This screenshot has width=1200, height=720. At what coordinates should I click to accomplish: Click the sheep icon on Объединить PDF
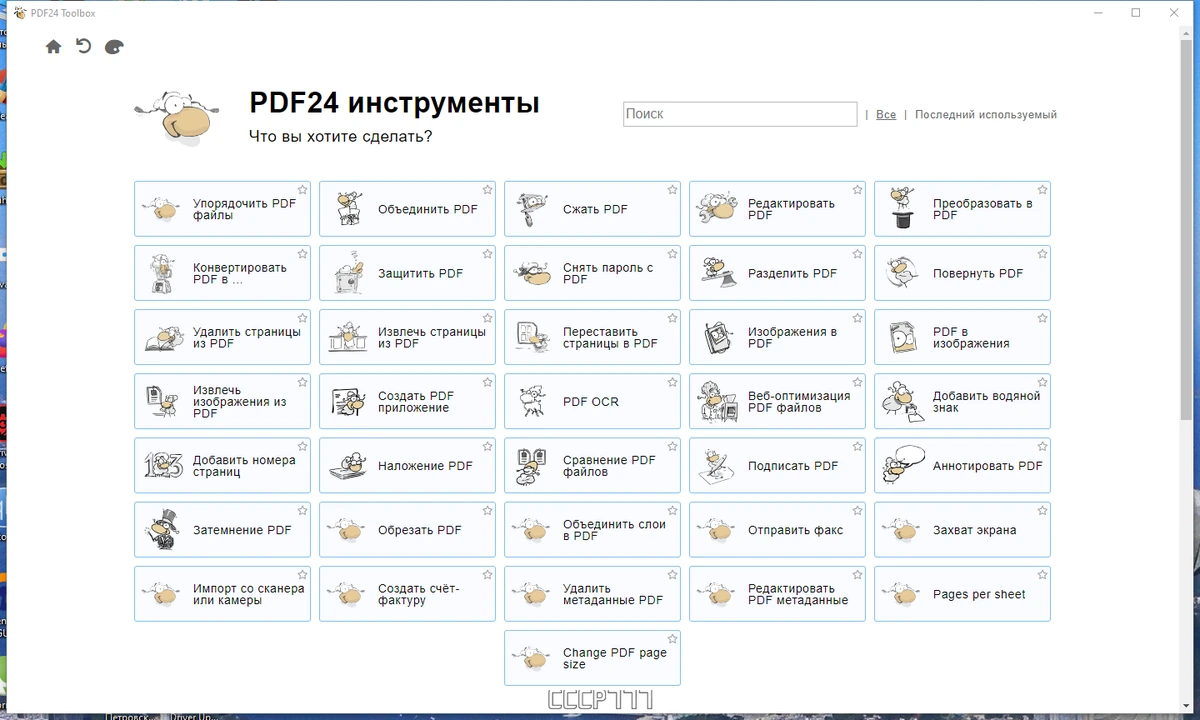(347, 209)
